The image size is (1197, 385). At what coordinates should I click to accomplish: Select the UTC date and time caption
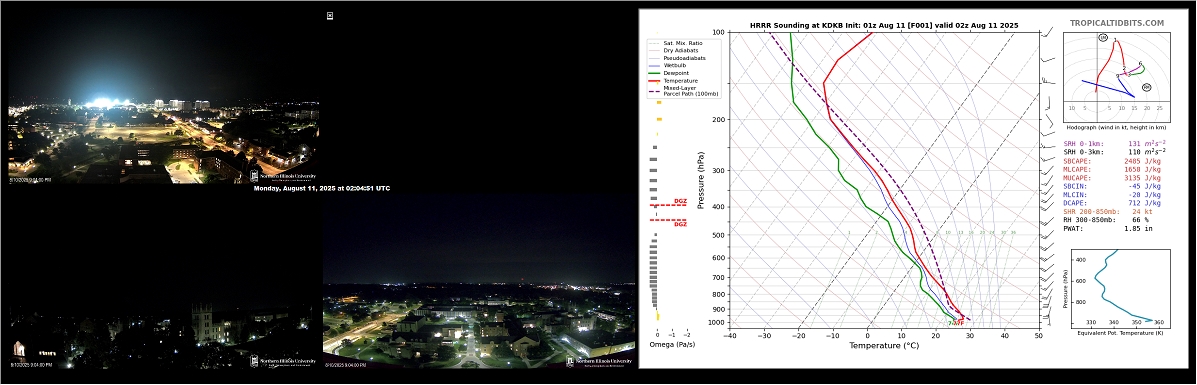(x=321, y=188)
